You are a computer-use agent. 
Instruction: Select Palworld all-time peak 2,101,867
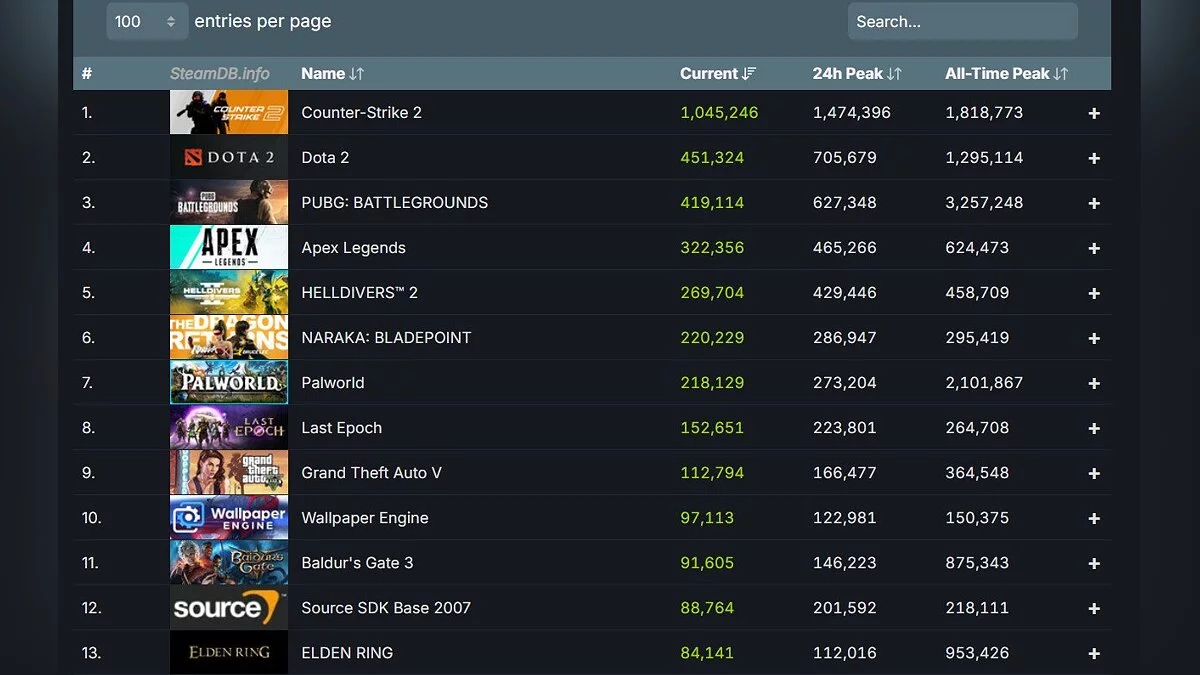click(984, 382)
